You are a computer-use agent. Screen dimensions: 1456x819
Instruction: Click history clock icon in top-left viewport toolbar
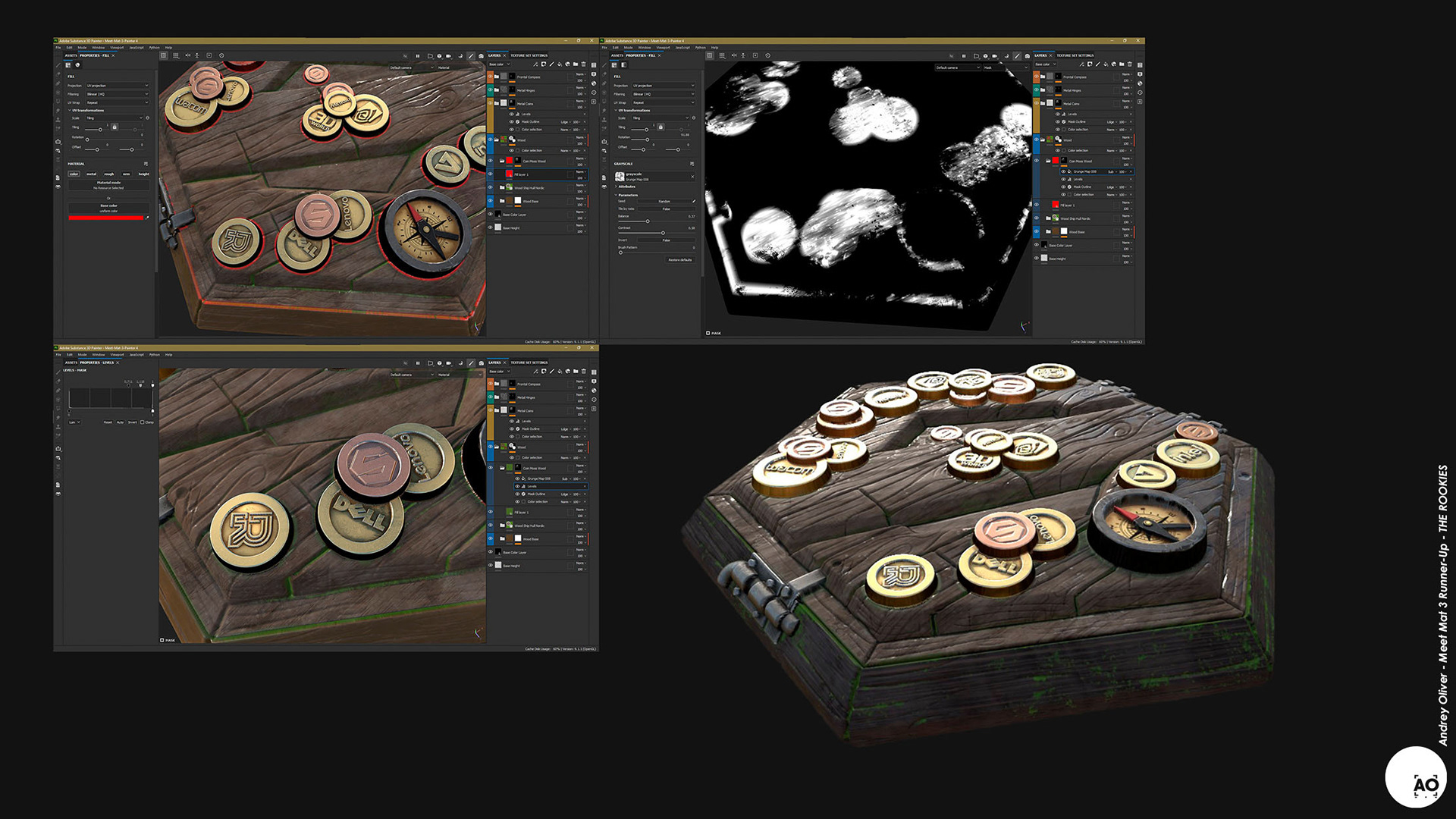pos(221,55)
